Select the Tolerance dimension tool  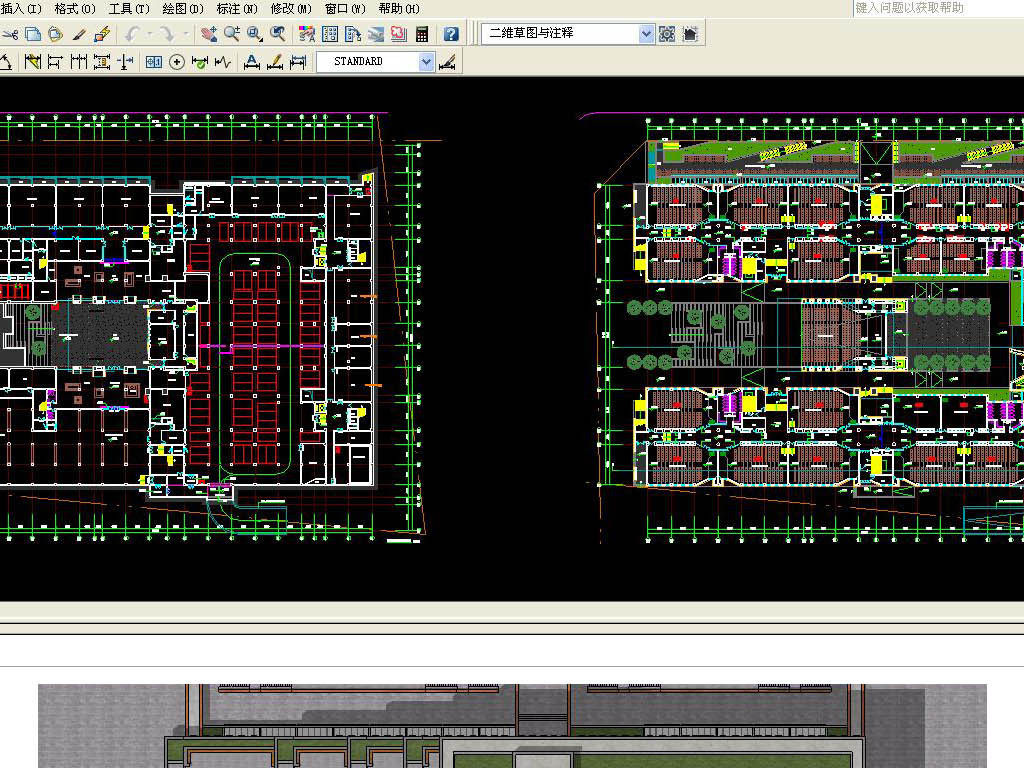coord(153,62)
